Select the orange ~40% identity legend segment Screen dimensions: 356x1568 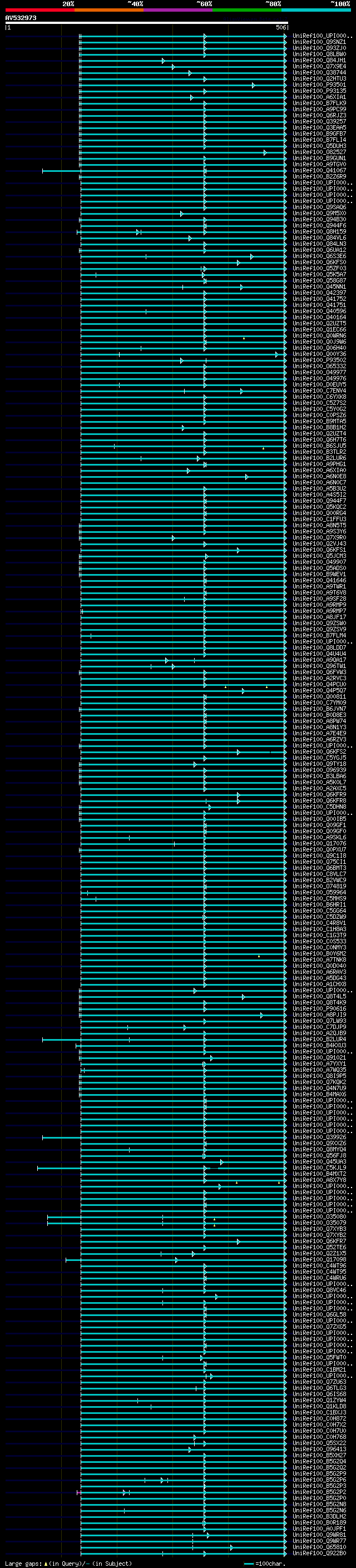pyautogui.click(x=109, y=10)
